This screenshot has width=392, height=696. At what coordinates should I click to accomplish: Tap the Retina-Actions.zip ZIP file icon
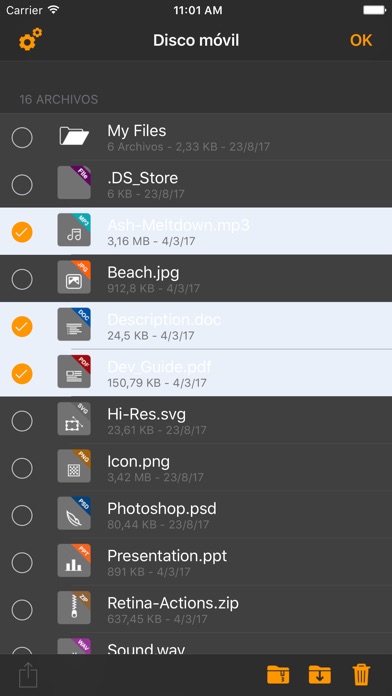click(74, 608)
